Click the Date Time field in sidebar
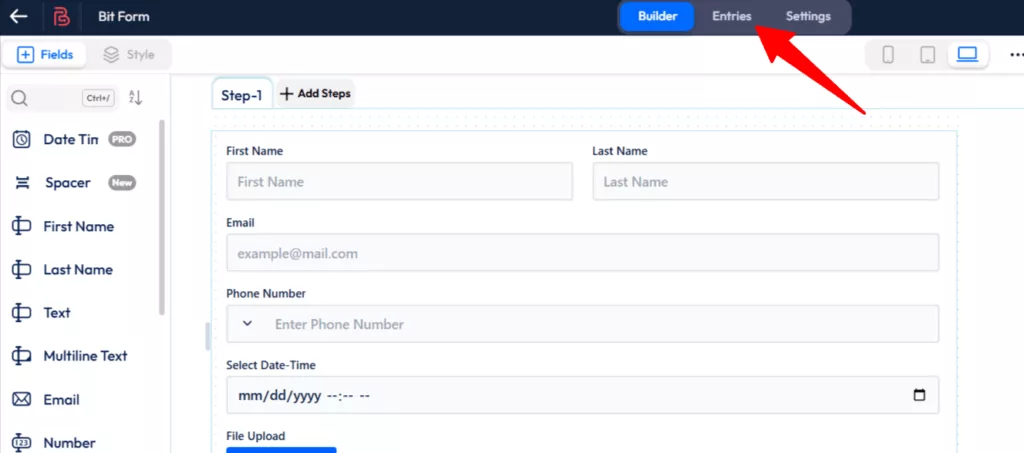The height and width of the screenshot is (453, 1024). 71,140
